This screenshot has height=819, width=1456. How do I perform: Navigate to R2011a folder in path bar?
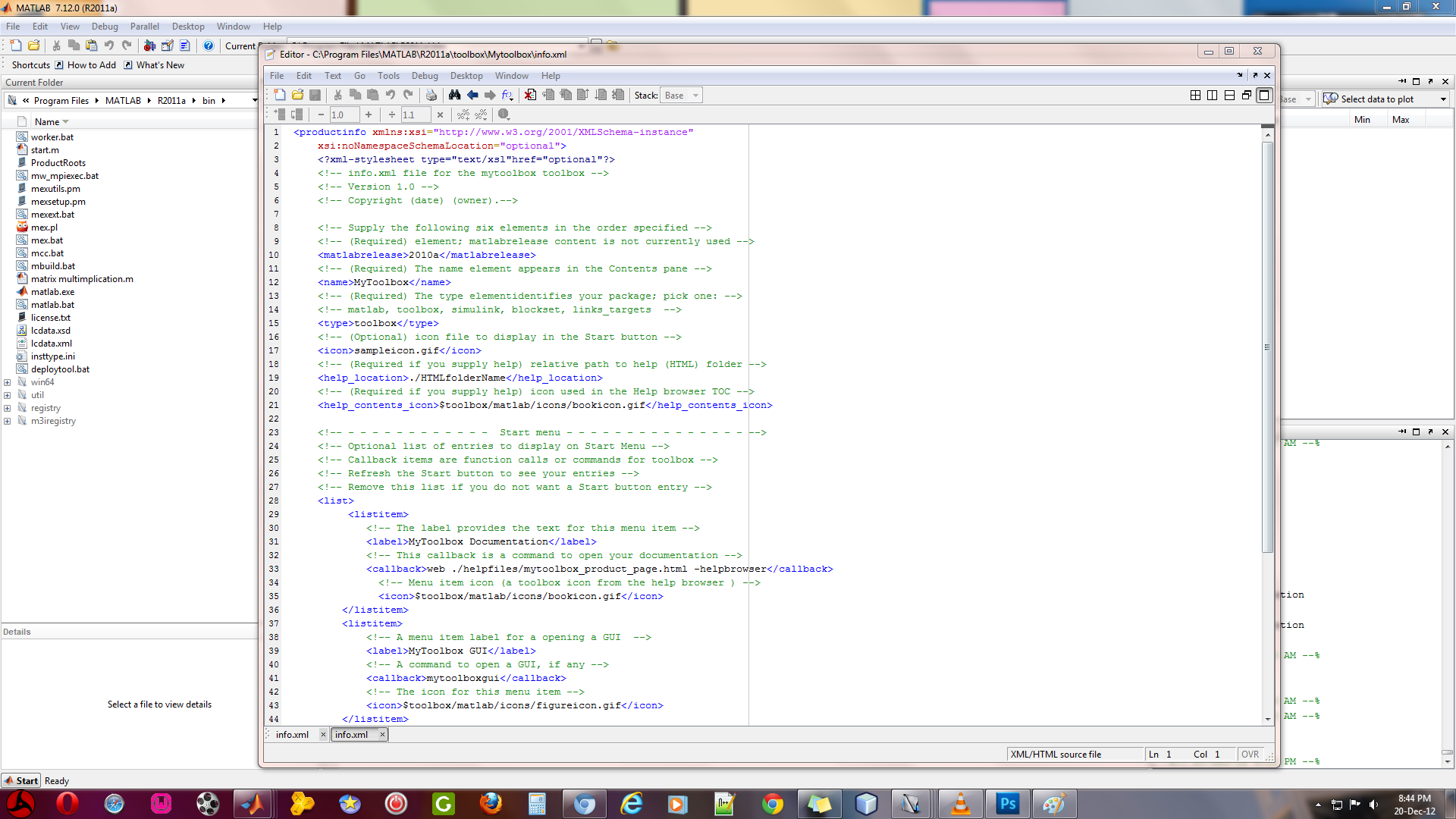171,100
